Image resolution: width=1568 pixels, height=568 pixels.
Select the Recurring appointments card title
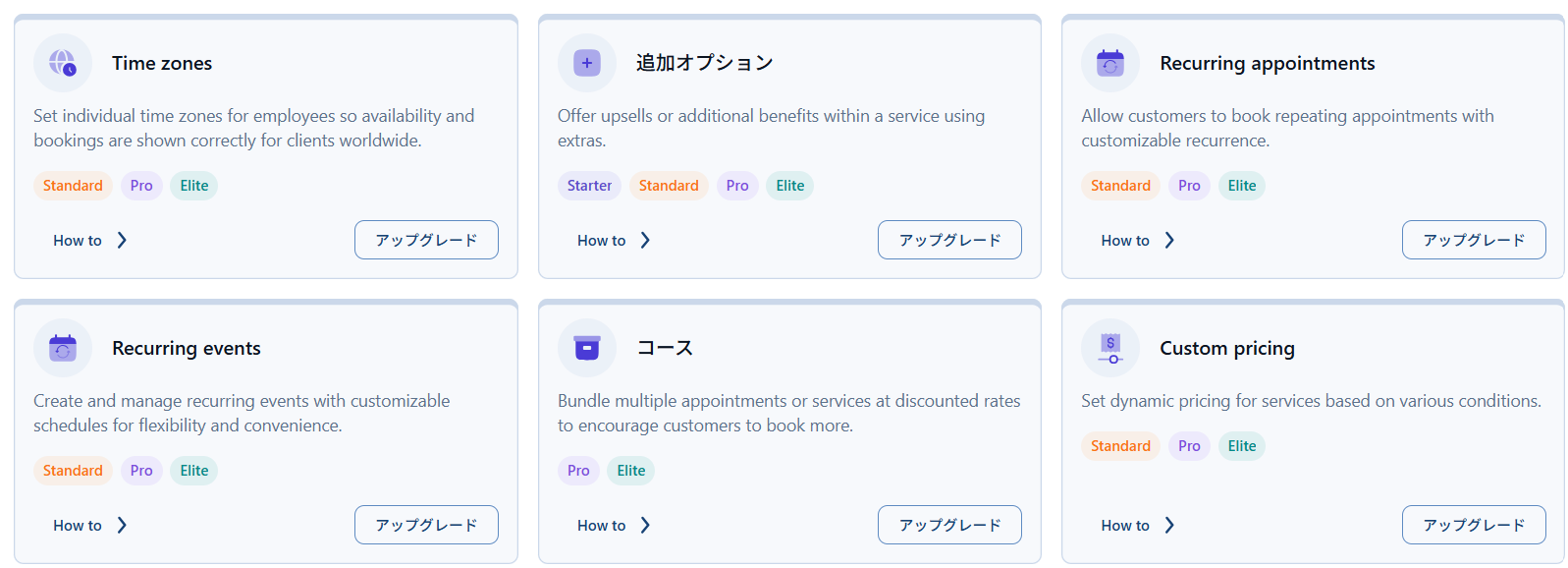[1267, 63]
